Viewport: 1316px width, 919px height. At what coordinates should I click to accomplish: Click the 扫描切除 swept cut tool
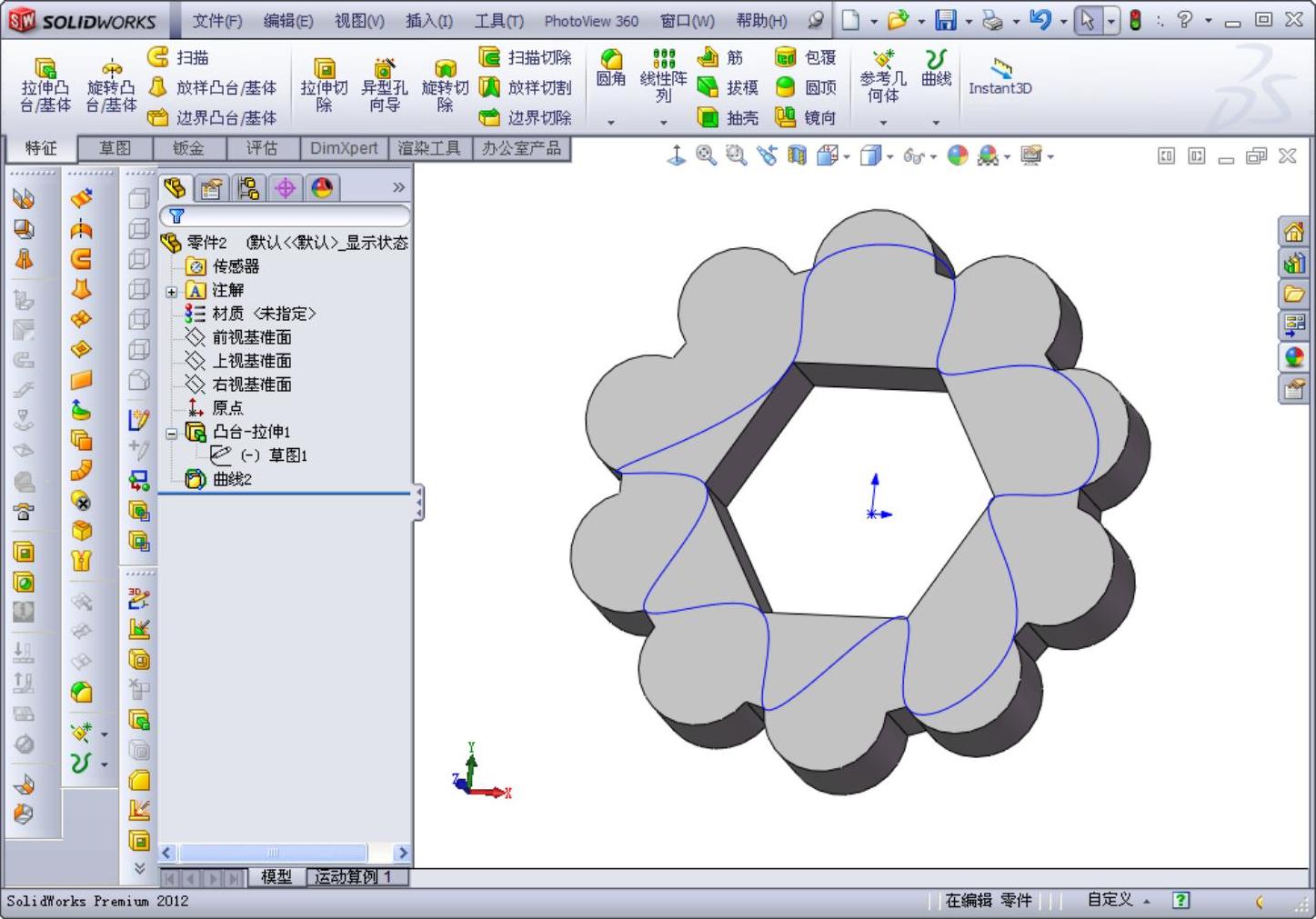click(x=526, y=57)
